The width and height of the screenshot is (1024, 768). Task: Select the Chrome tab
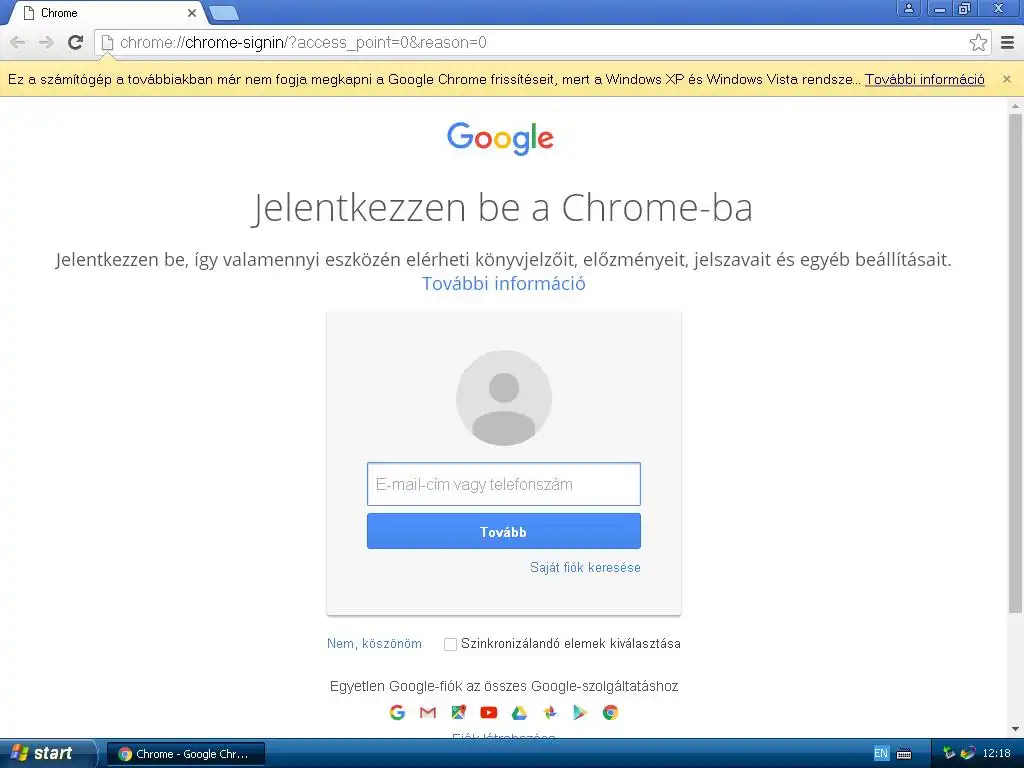point(108,13)
